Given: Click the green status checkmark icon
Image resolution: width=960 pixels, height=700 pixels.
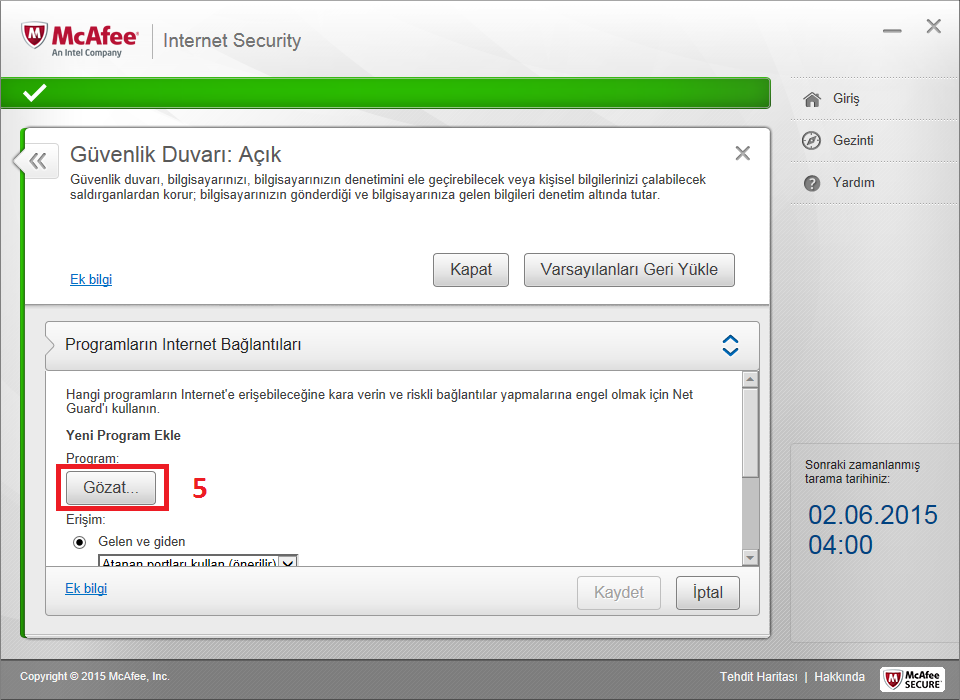Looking at the screenshot, I should [34, 93].
